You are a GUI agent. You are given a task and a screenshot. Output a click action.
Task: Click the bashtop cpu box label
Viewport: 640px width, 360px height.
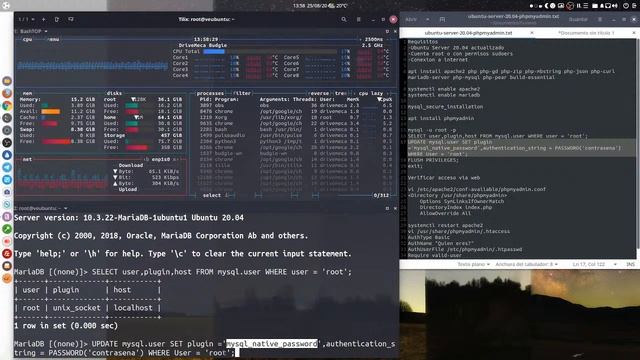coord(27,40)
